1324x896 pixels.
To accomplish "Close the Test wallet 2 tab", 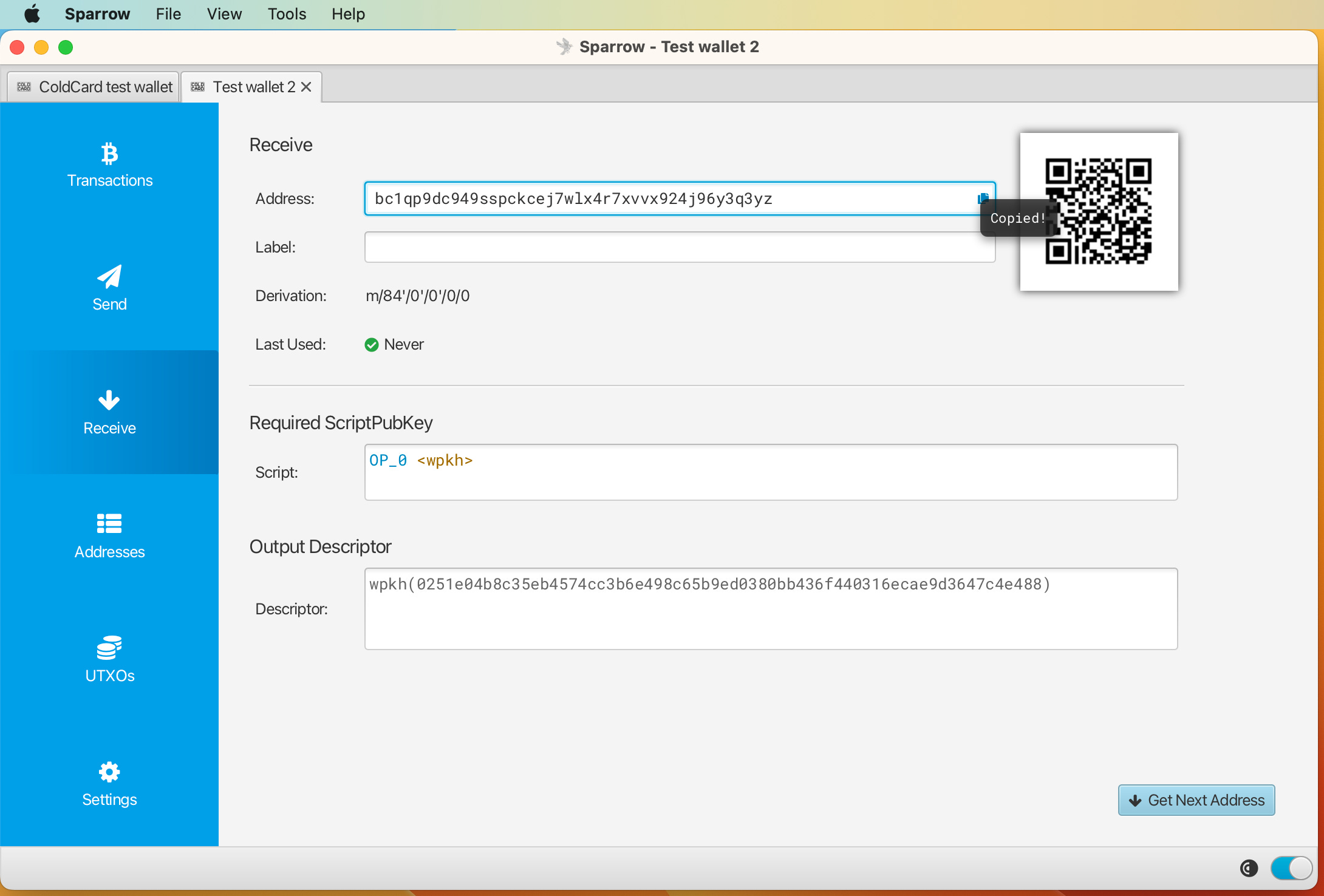I will click(306, 87).
